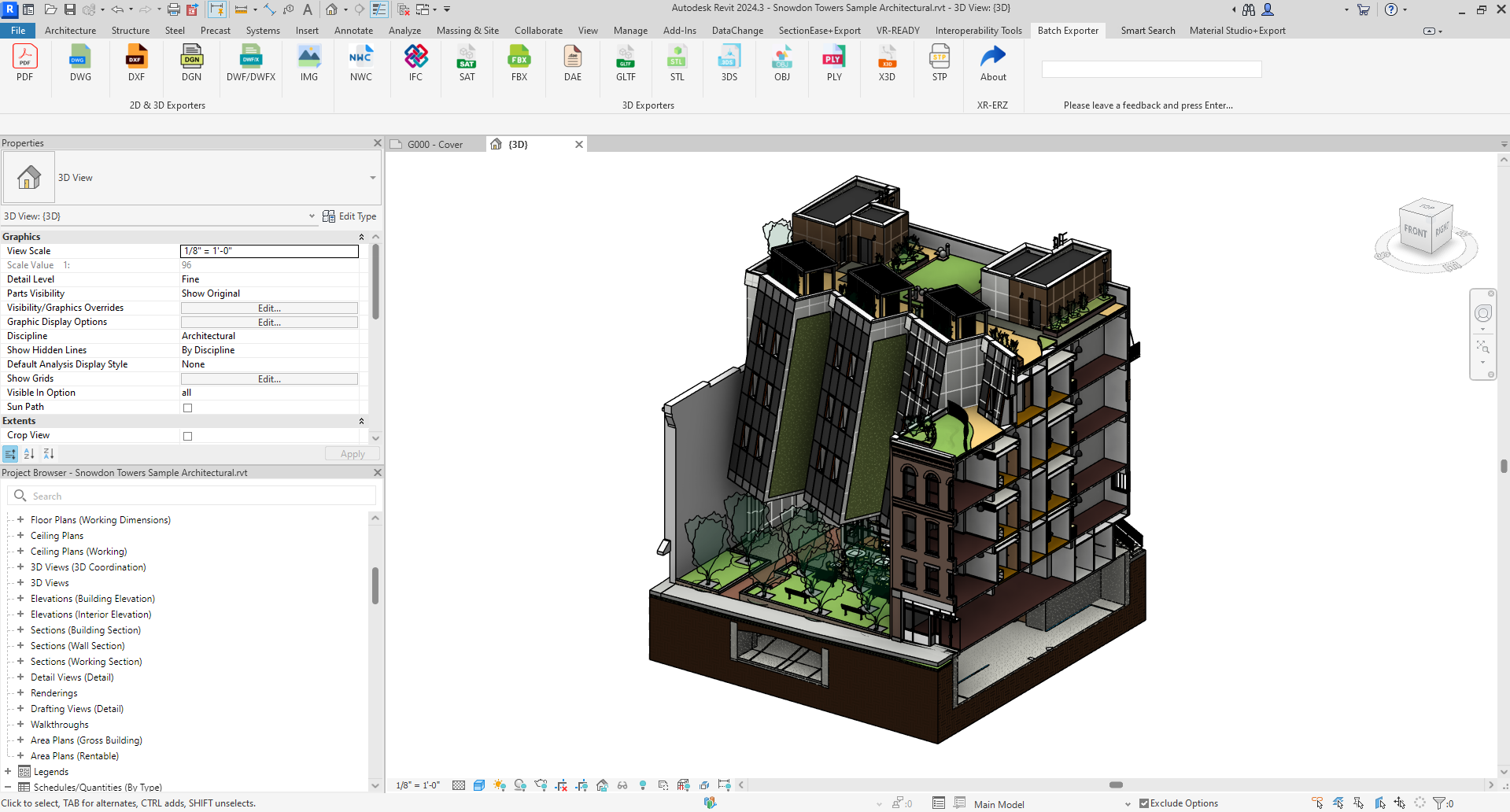Viewport: 1510px width, 812px height.
Task: Enable the Sun Path checkbox
Action: (187, 408)
